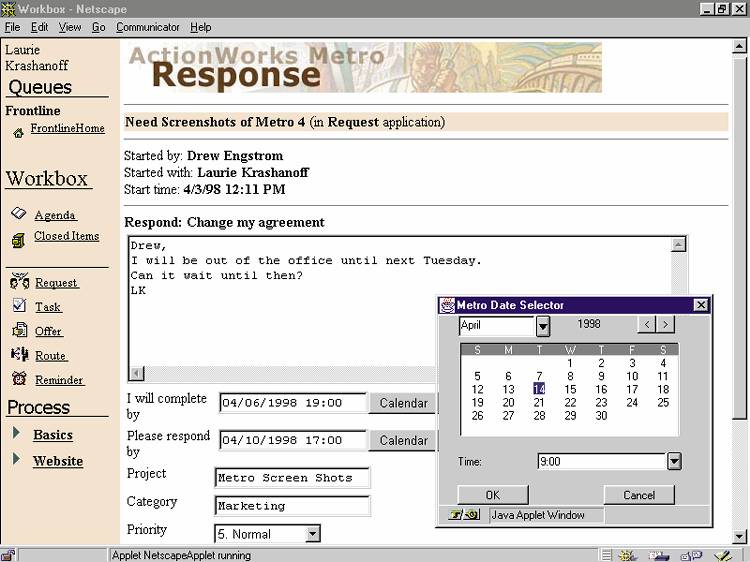Click the message box scroll left arrow

point(137,373)
